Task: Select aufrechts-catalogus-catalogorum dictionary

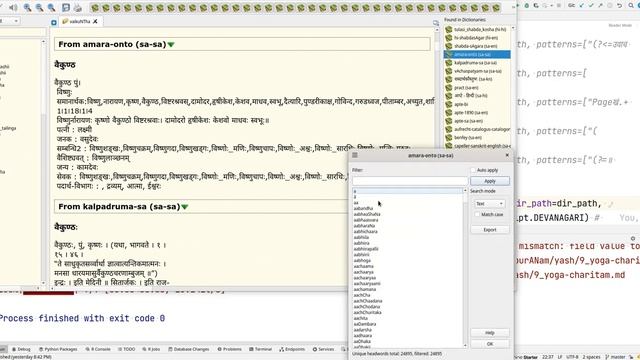Action: (482, 129)
